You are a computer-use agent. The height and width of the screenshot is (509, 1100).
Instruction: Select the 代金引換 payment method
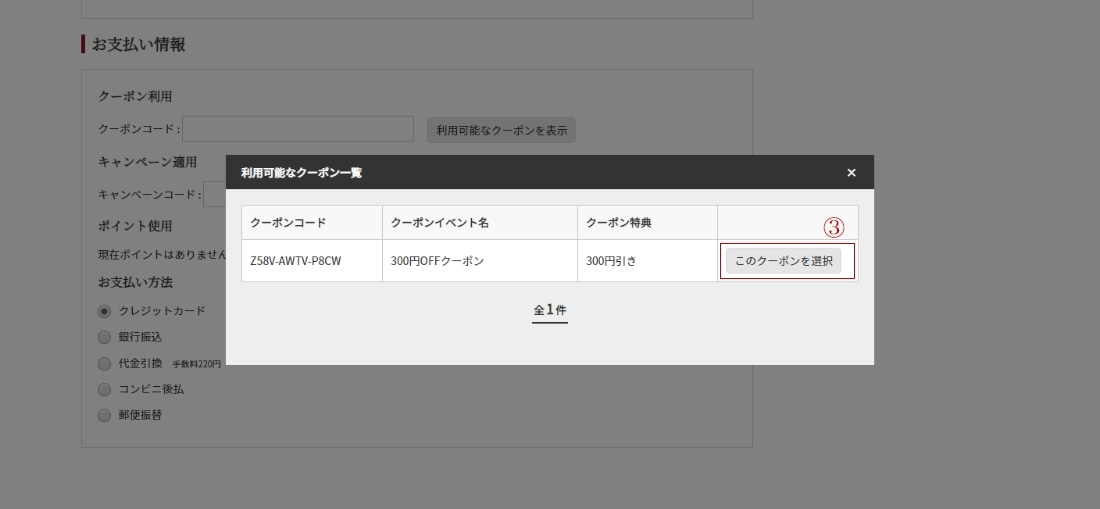tap(105, 363)
